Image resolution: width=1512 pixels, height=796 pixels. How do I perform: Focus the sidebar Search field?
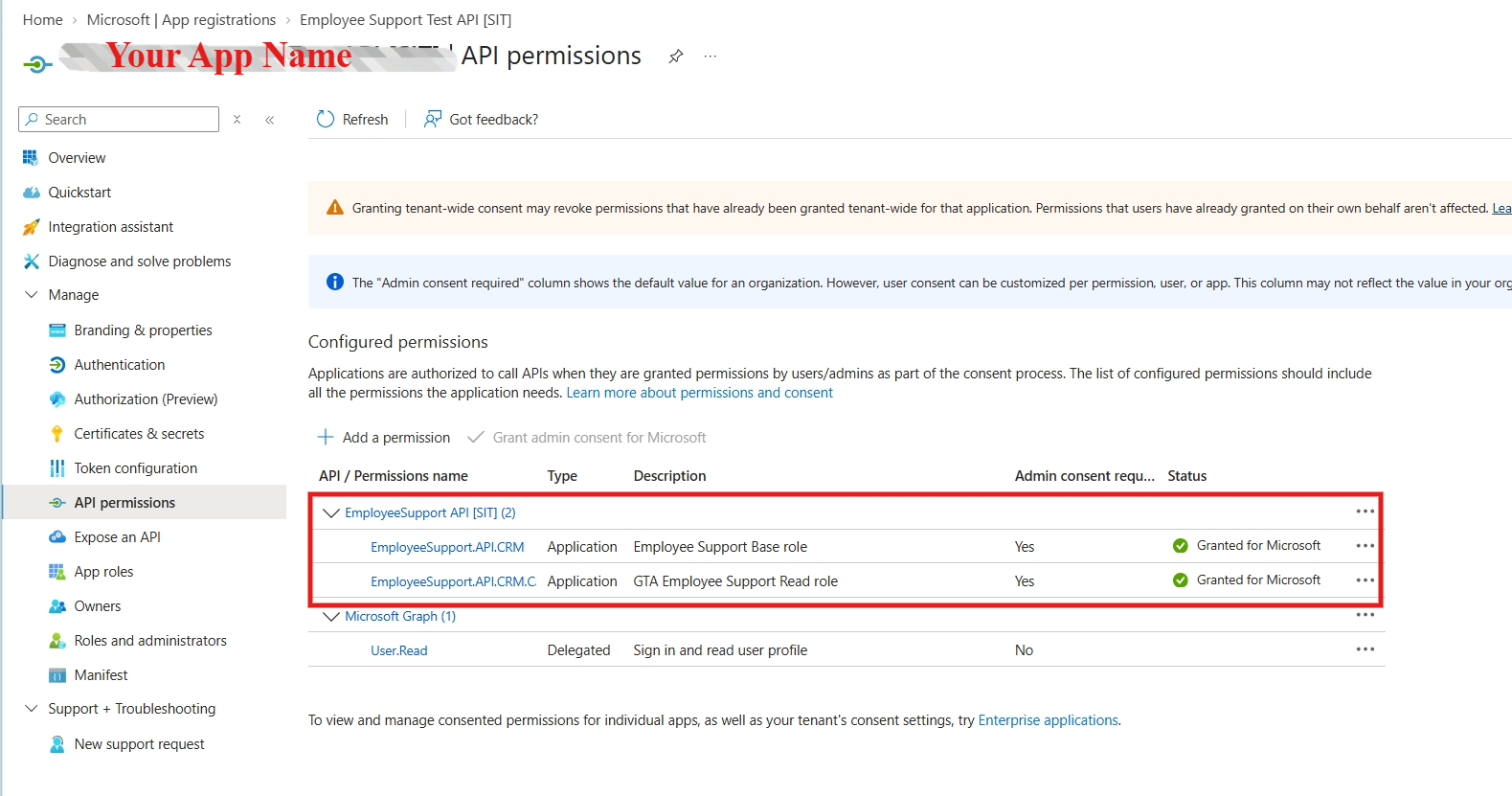click(x=119, y=120)
